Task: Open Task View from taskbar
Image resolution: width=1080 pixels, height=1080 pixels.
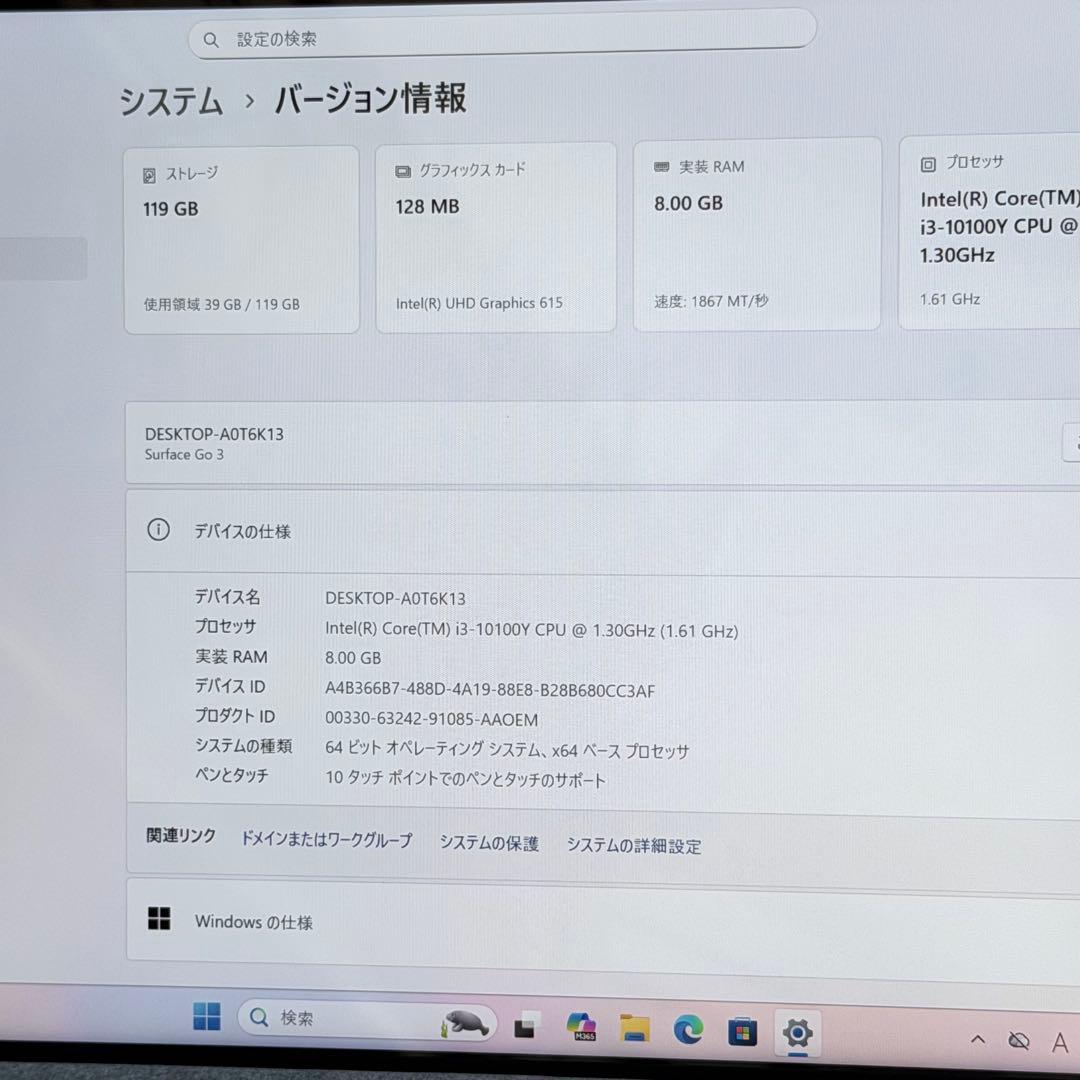Action: point(527,1026)
